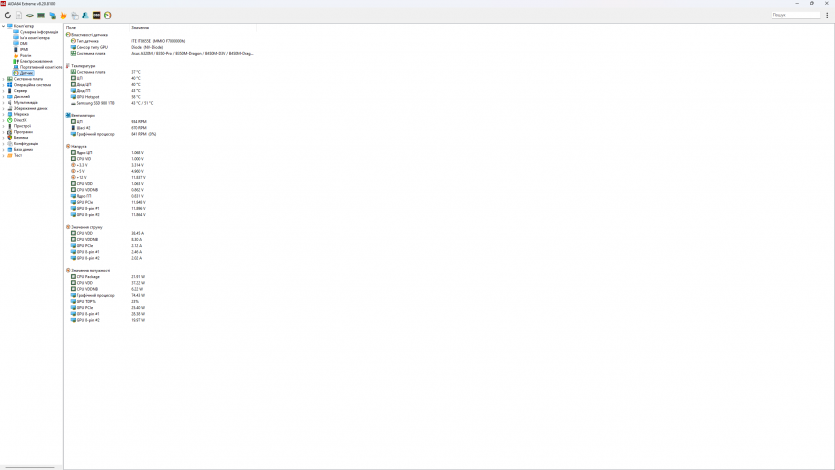Viewport: 835px width, 470px height.
Task: Click the memory chip toolbar icon
Action: pos(41,15)
